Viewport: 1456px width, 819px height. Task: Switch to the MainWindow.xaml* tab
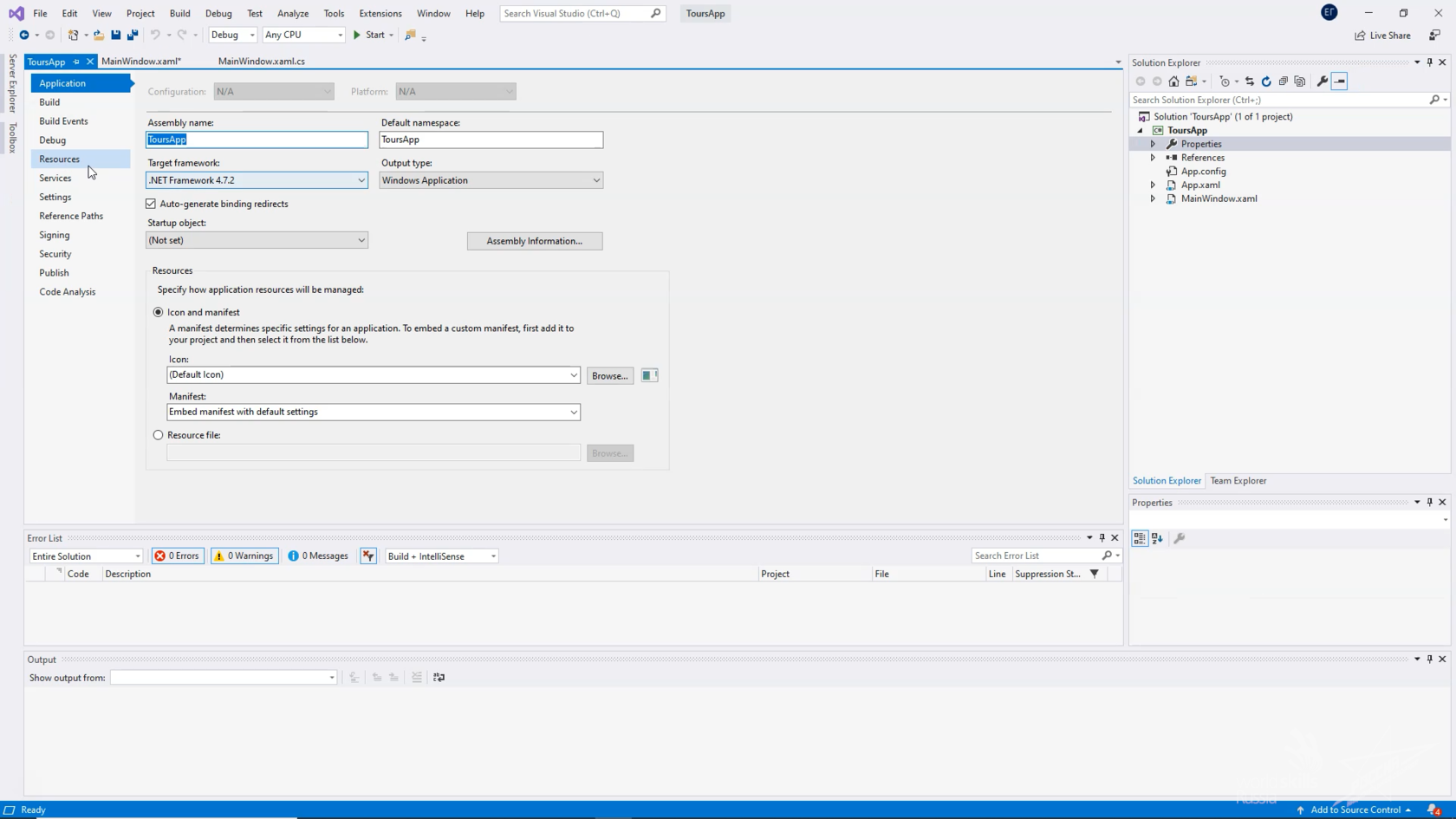point(141,62)
